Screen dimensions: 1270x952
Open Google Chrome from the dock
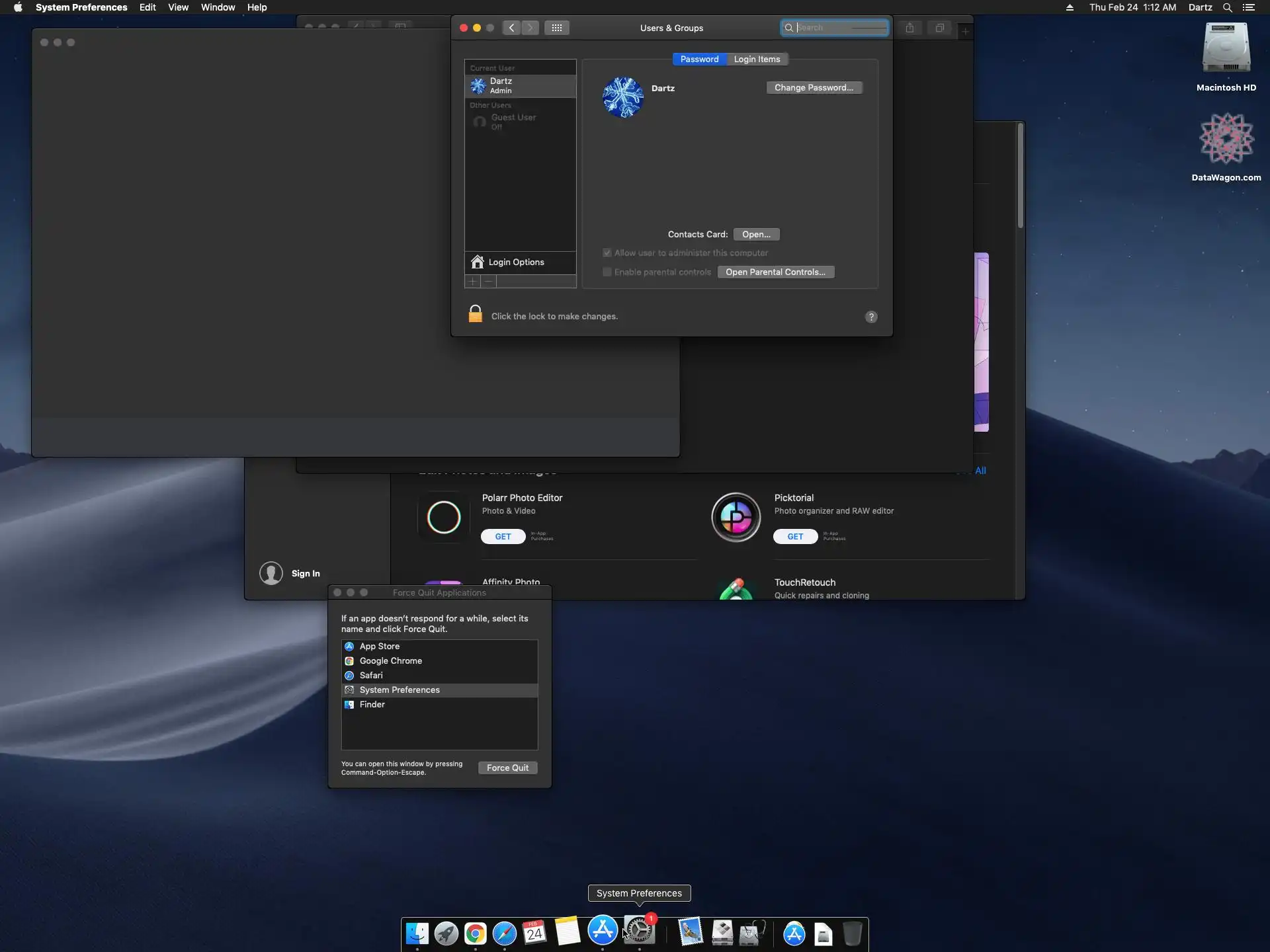(x=475, y=933)
